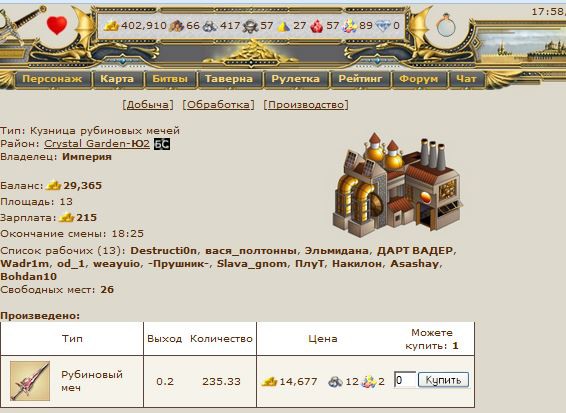Open the Таверна page
Image resolution: width=566 pixels, height=413 pixels.
pyautogui.click(x=229, y=79)
